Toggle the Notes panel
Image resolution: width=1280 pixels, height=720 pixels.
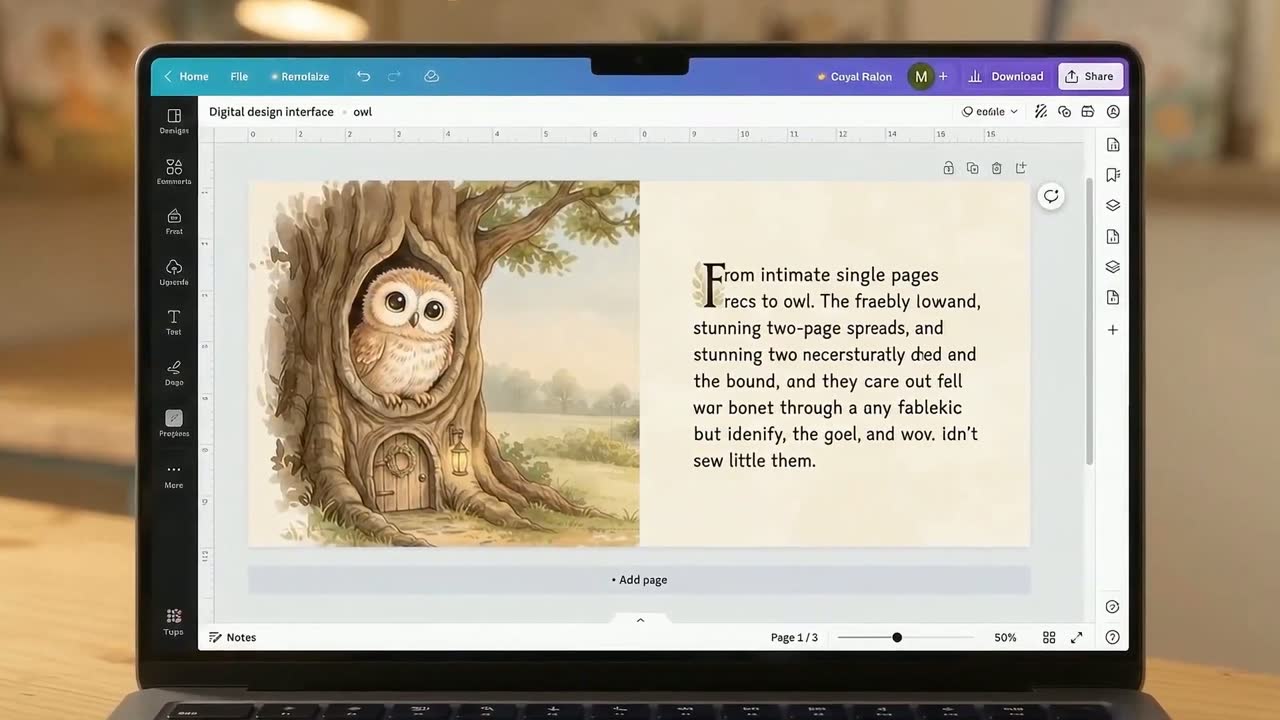coord(232,638)
